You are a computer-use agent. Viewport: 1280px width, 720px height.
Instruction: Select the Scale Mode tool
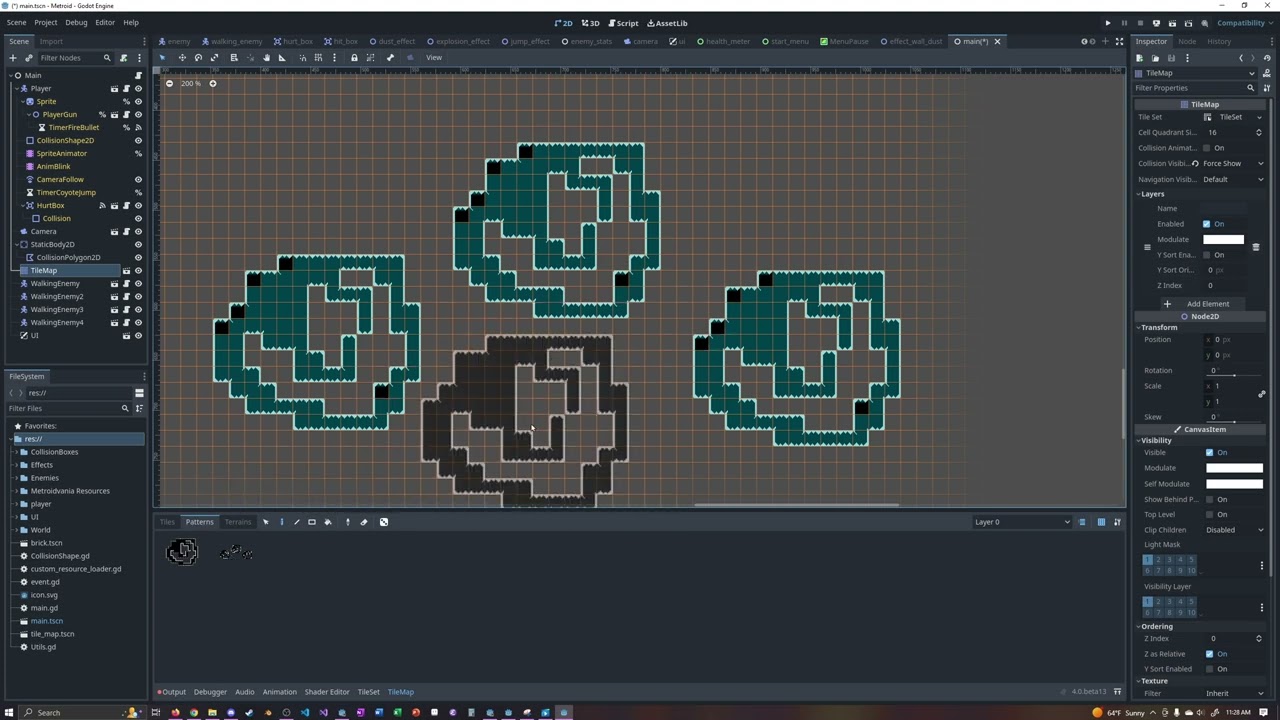[214, 57]
